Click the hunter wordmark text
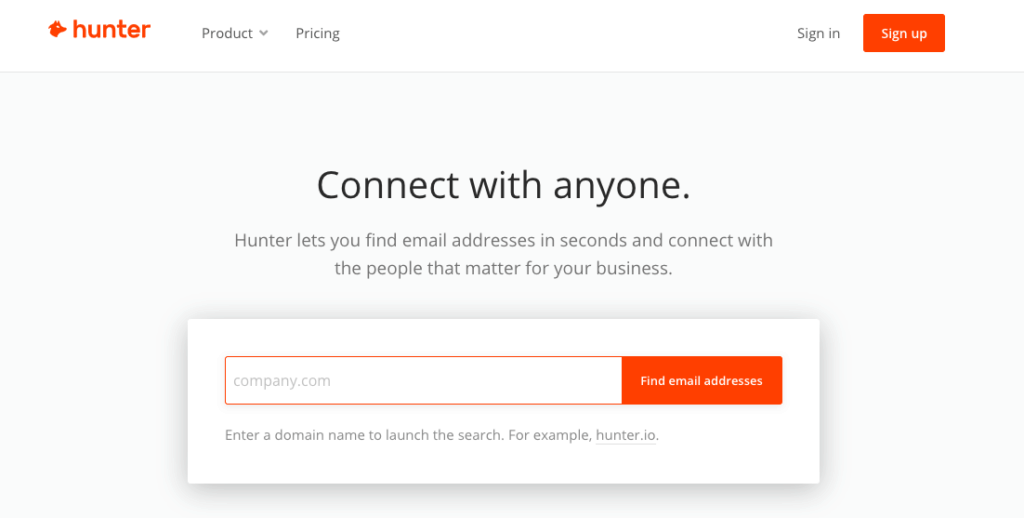Image resolution: width=1024 pixels, height=518 pixels. point(111,30)
